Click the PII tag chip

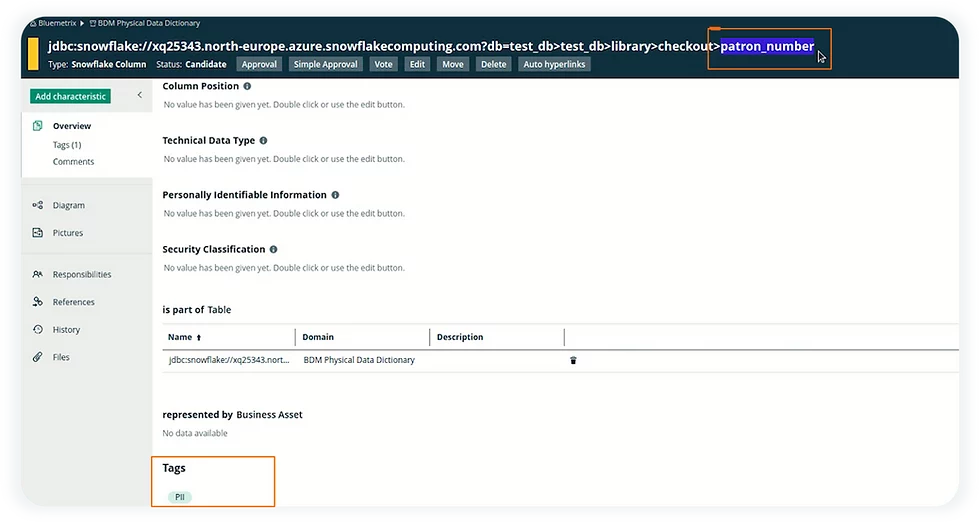pyautogui.click(x=179, y=497)
